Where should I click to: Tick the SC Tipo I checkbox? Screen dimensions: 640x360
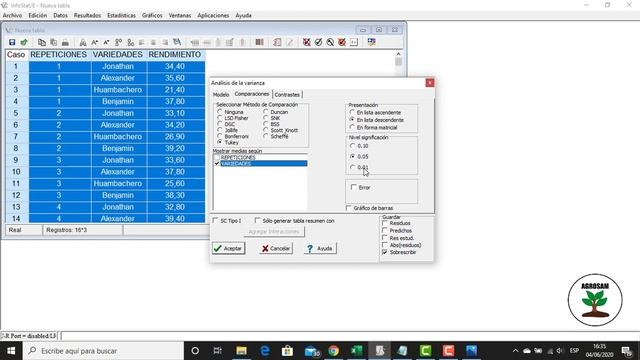tap(216, 220)
